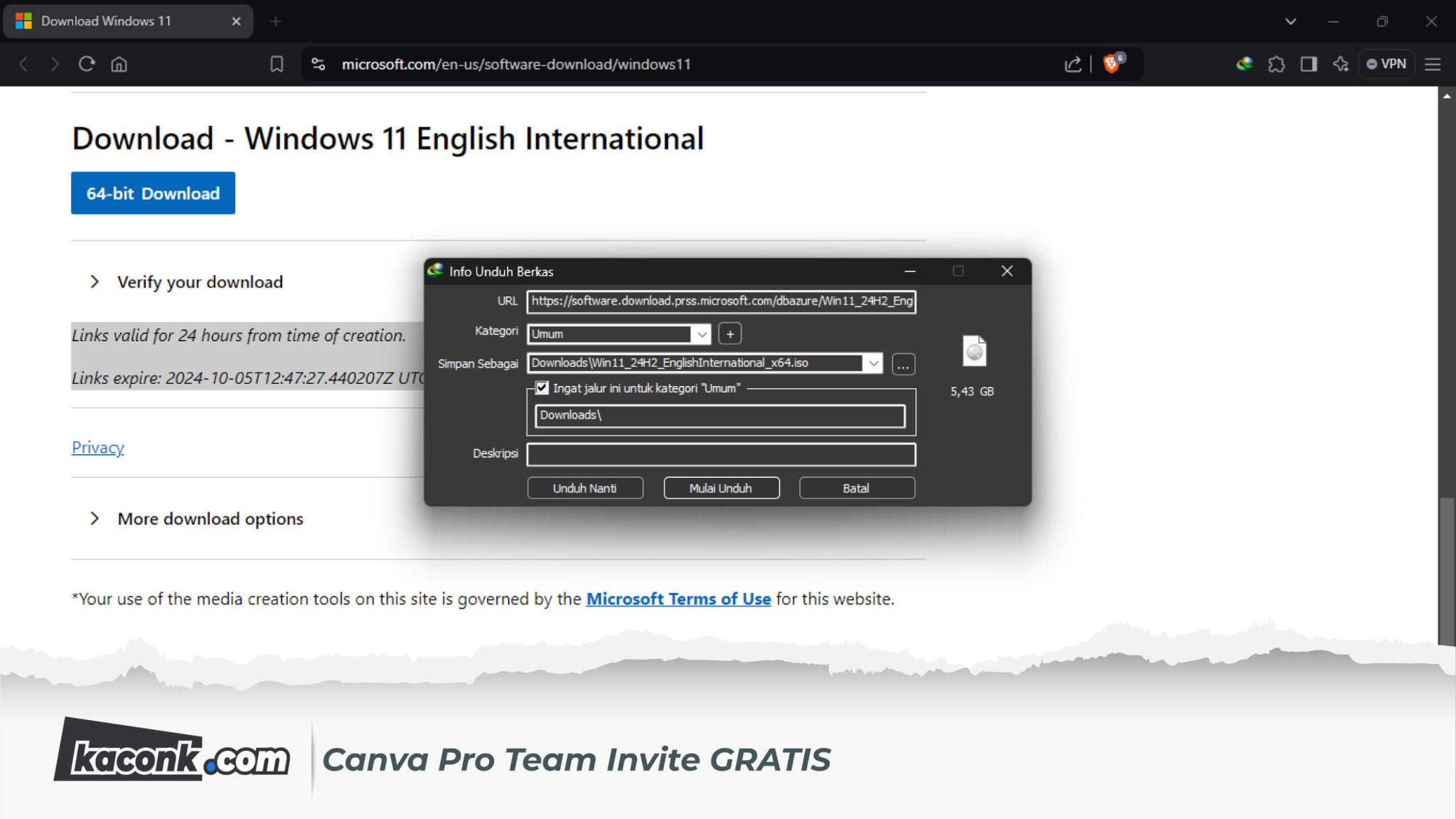
Task: Open the IDM extension icon in toolbar
Action: coord(1244,64)
